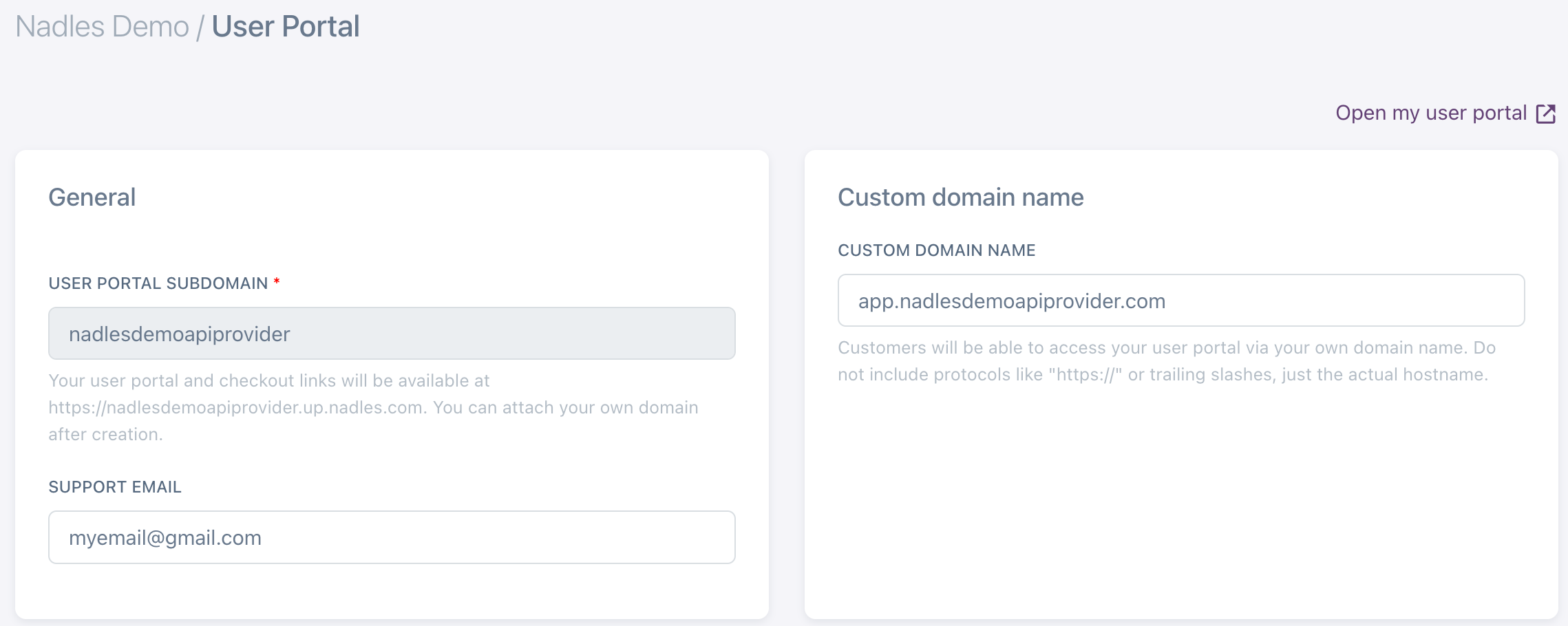Screen dimensions: 1568x626
Task: Click the myemail@gmail.com text value
Action: tap(165, 538)
